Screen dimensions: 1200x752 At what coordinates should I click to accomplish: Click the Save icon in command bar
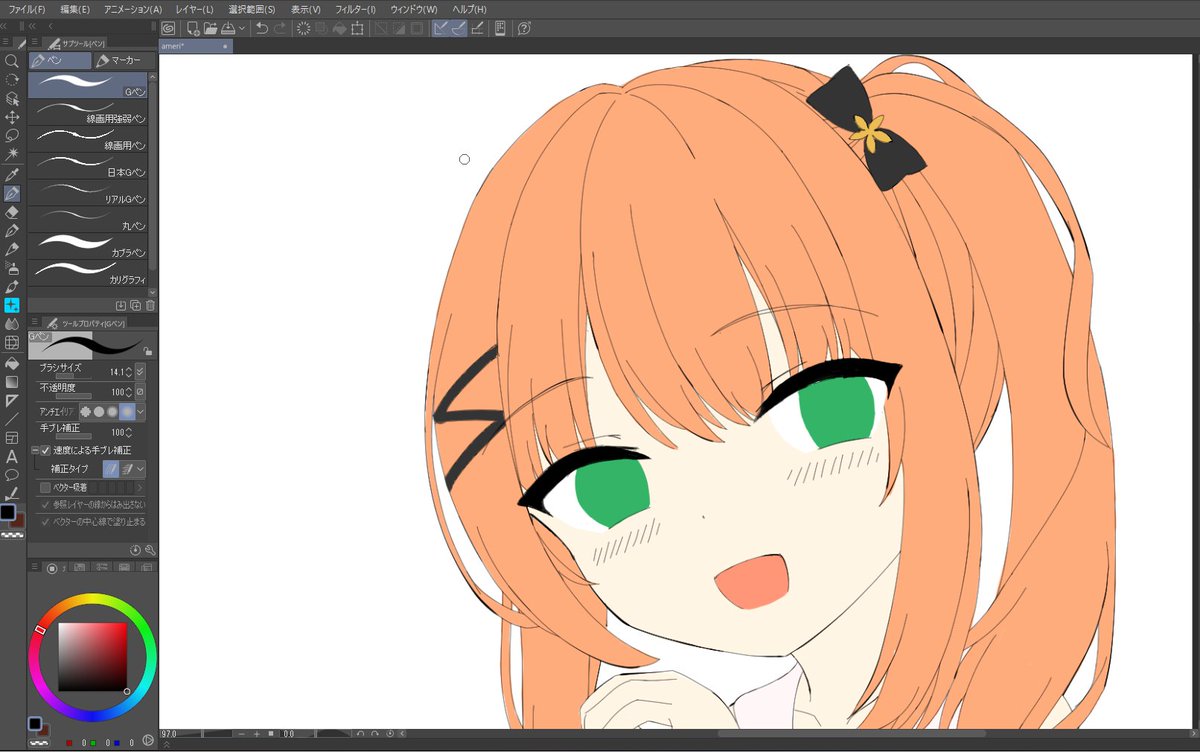coord(228,28)
